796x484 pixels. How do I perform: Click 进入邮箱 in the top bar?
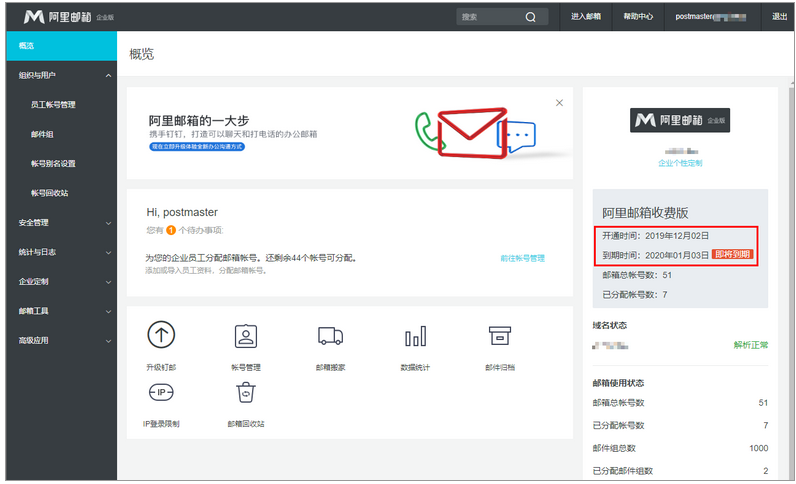tap(586, 17)
